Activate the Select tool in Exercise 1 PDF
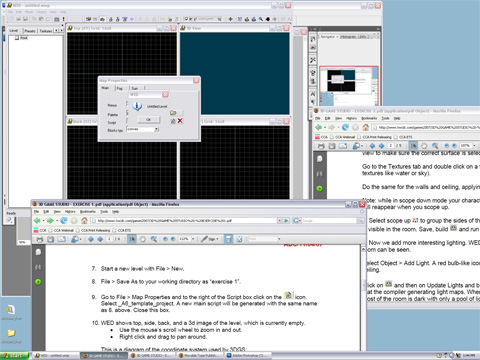The image size is (480, 360). click(132, 239)
